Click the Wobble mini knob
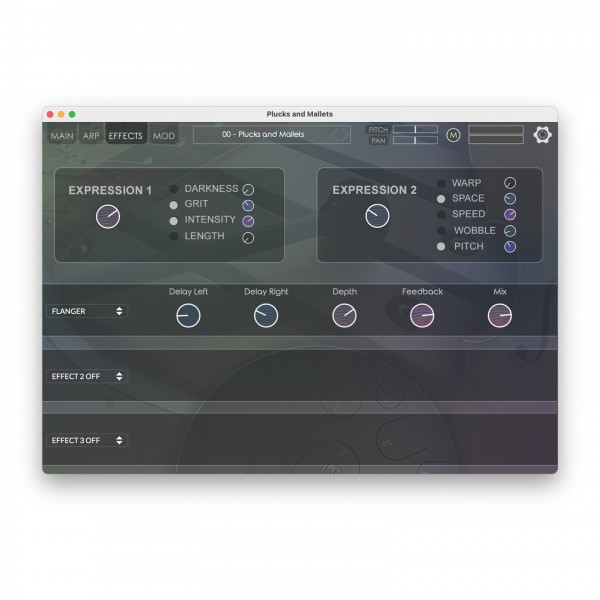This screenshot has width=600, height=600. tap(510, 231)
